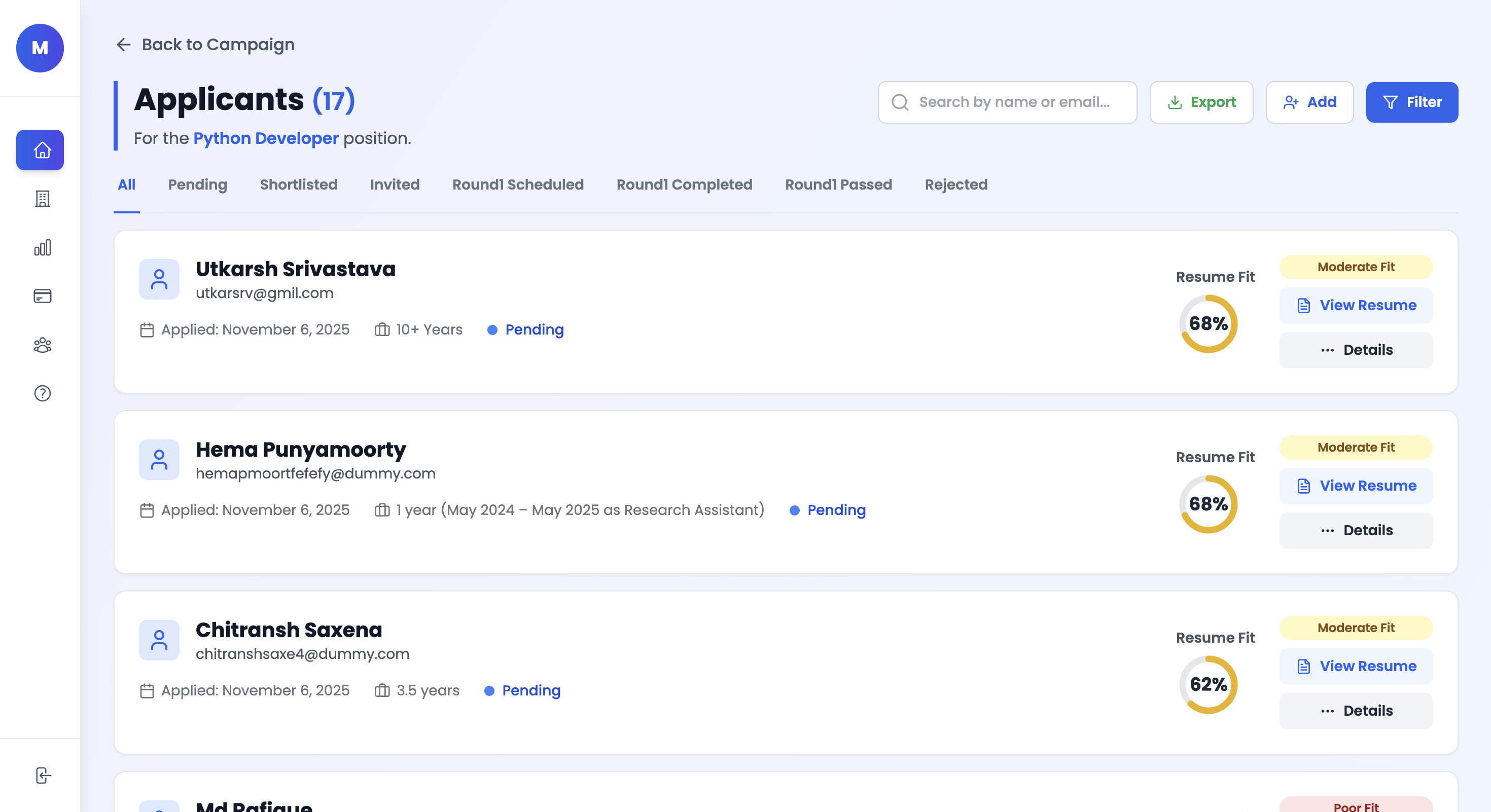Click the logout icon at sidebar bottom
The image size is (1491, 812).
pos(43,776)
